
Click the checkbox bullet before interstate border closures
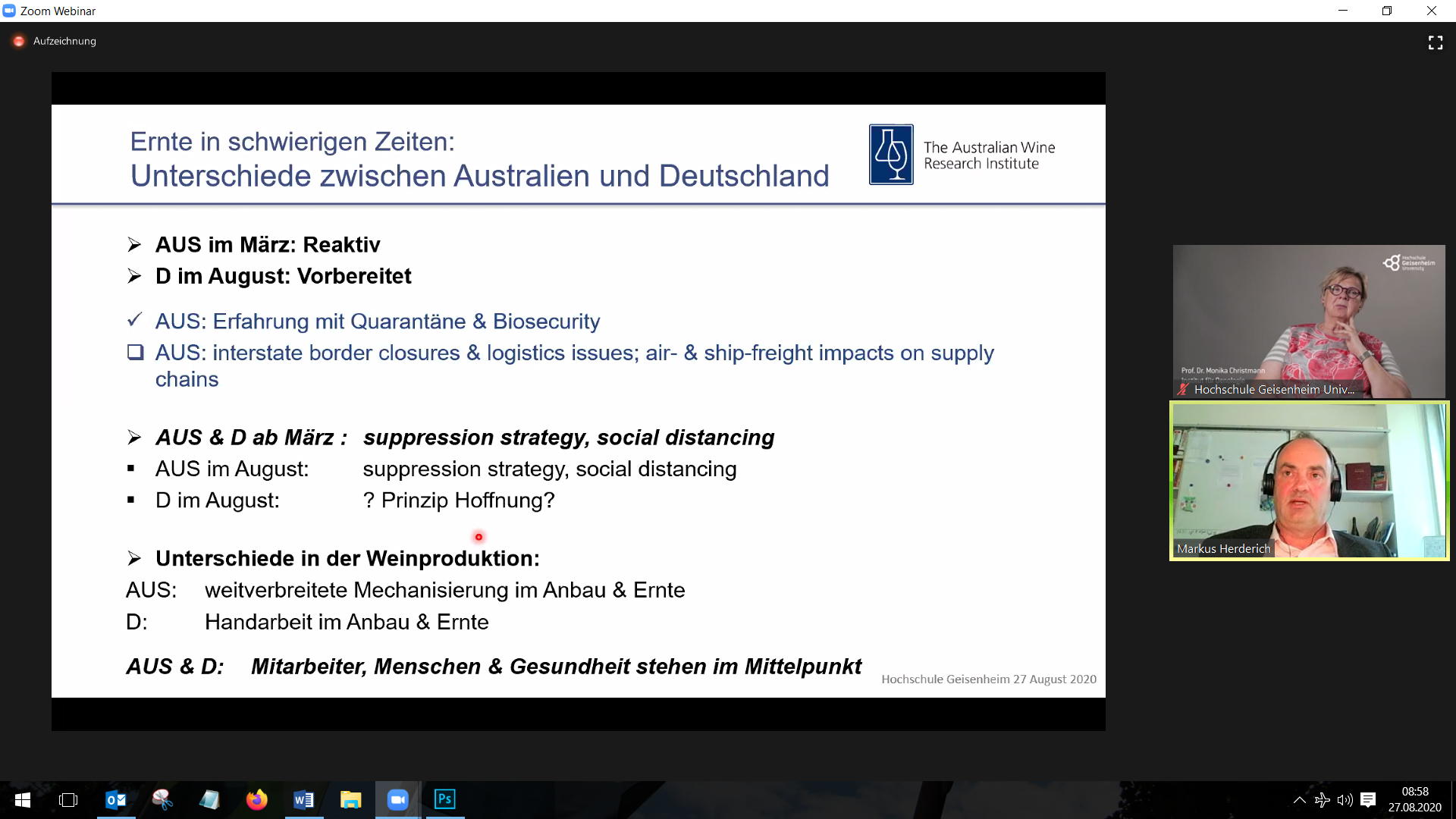tap(135, 353)
